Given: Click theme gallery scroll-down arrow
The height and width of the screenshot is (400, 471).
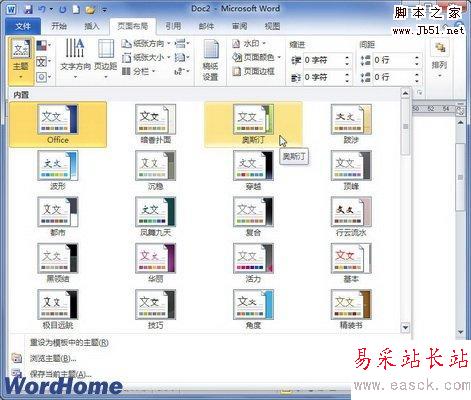Looking at the screenshot, I should point(405,328).
